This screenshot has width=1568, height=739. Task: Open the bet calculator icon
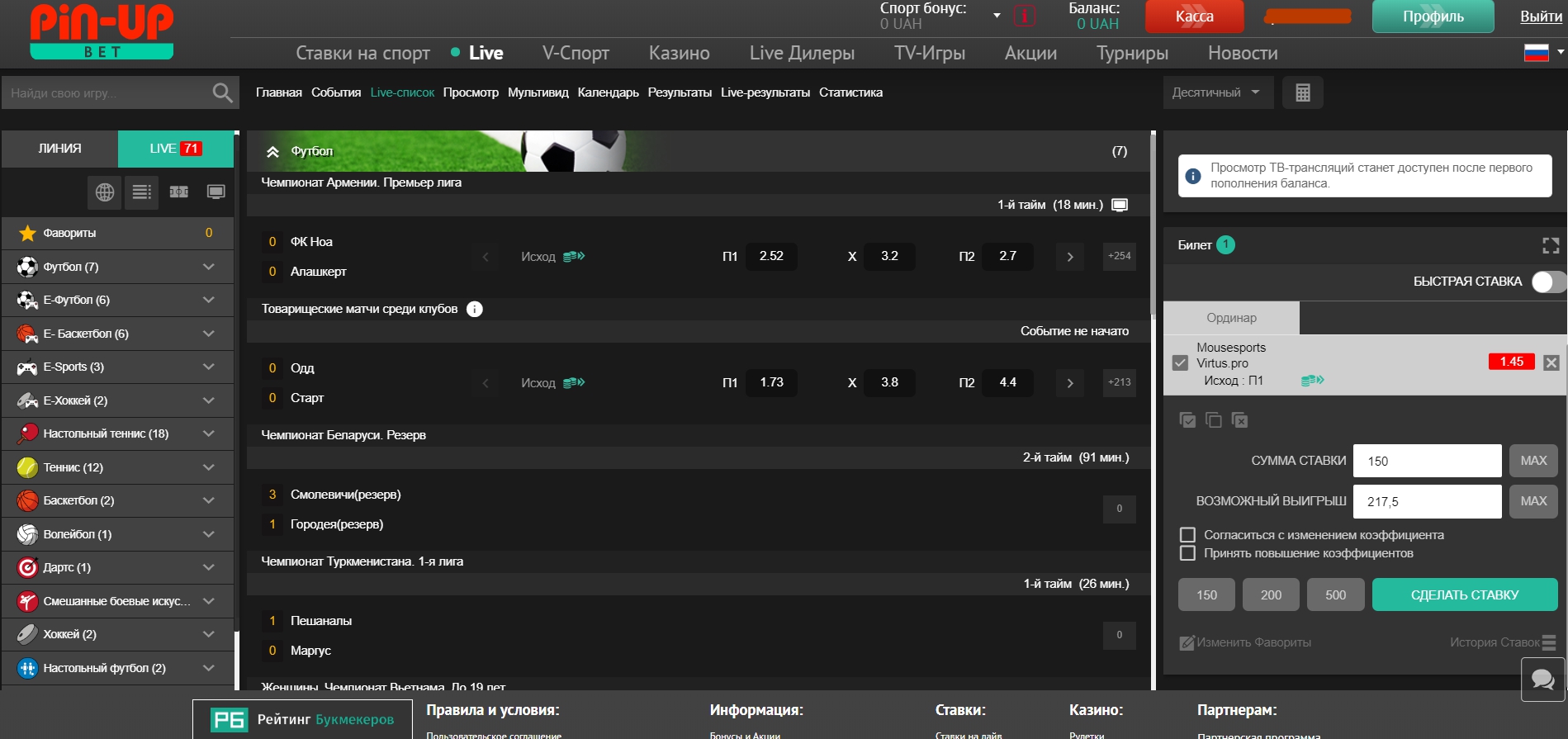coord(1303,92)
